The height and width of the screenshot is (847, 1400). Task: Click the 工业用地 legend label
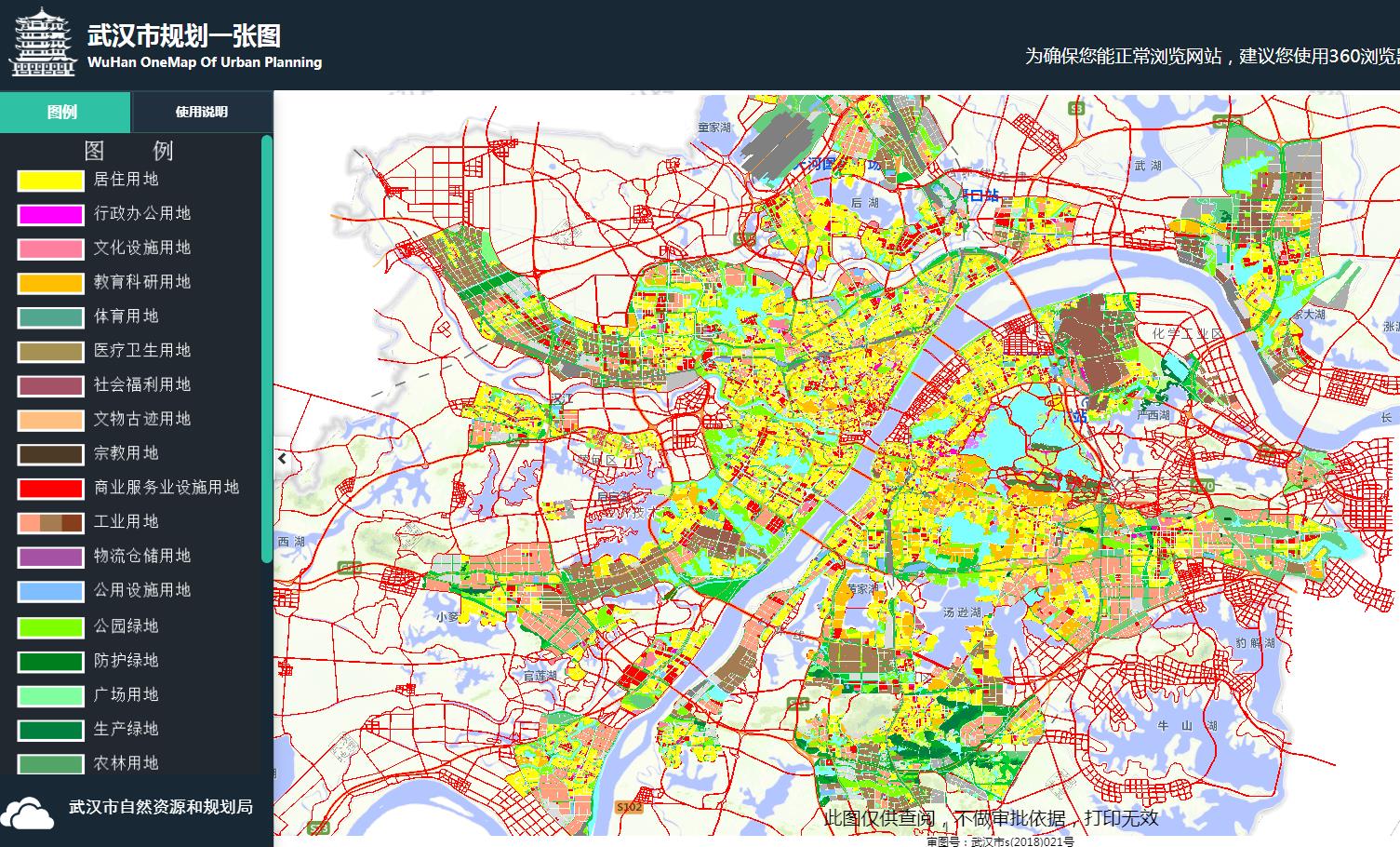click(126, 522)
